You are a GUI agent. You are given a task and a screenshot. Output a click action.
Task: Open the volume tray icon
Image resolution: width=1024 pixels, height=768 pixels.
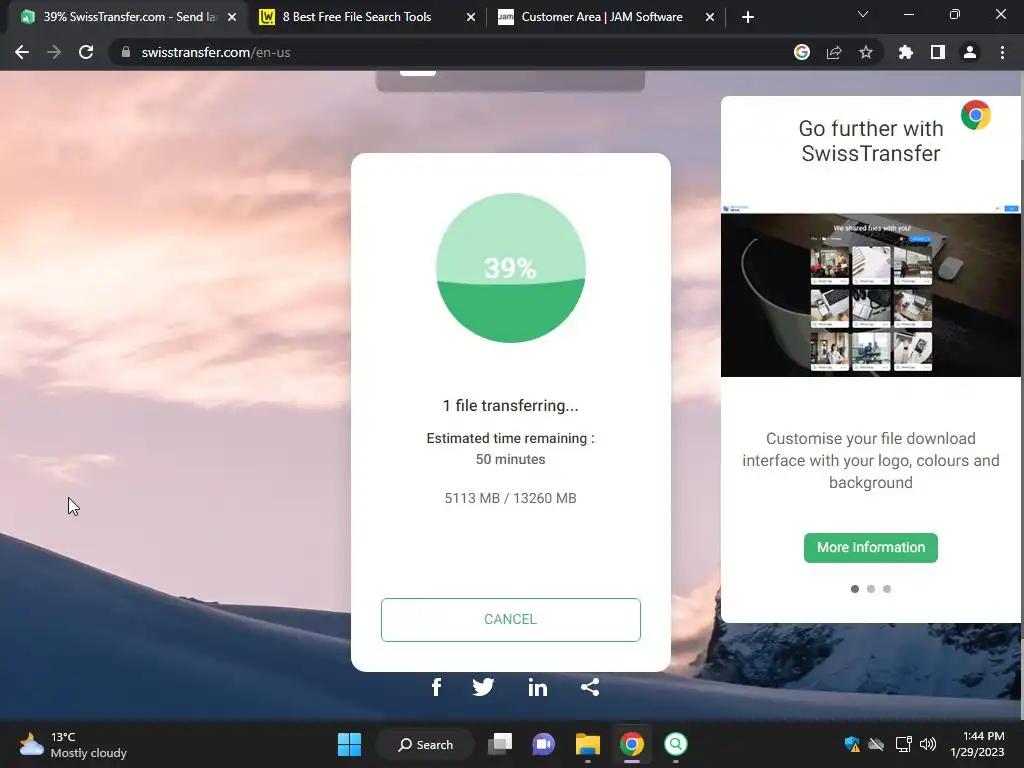(927, 744)
